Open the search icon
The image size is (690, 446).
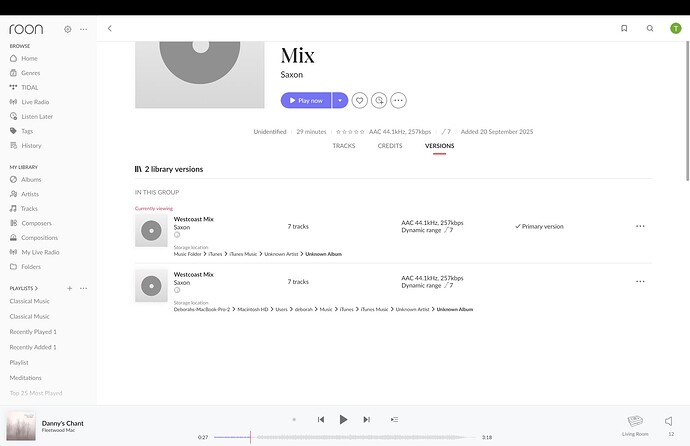650,28
